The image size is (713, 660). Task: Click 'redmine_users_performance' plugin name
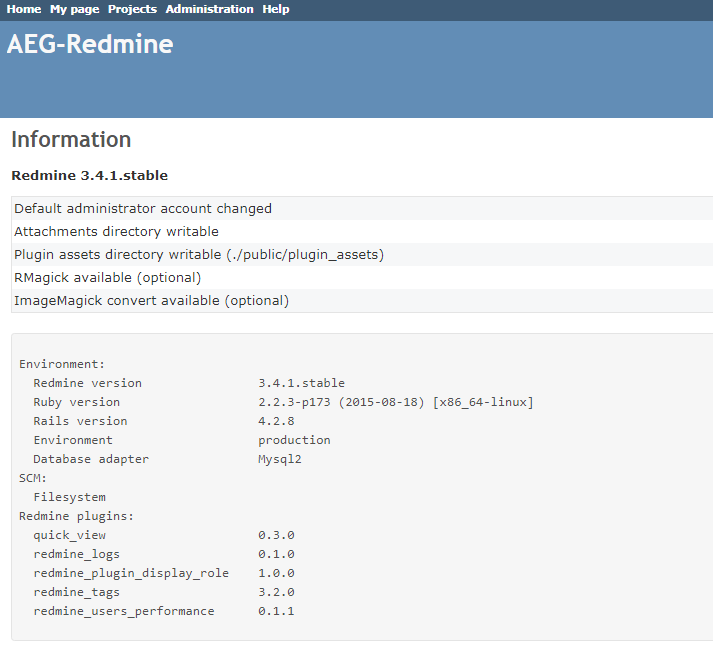(124, 611)
